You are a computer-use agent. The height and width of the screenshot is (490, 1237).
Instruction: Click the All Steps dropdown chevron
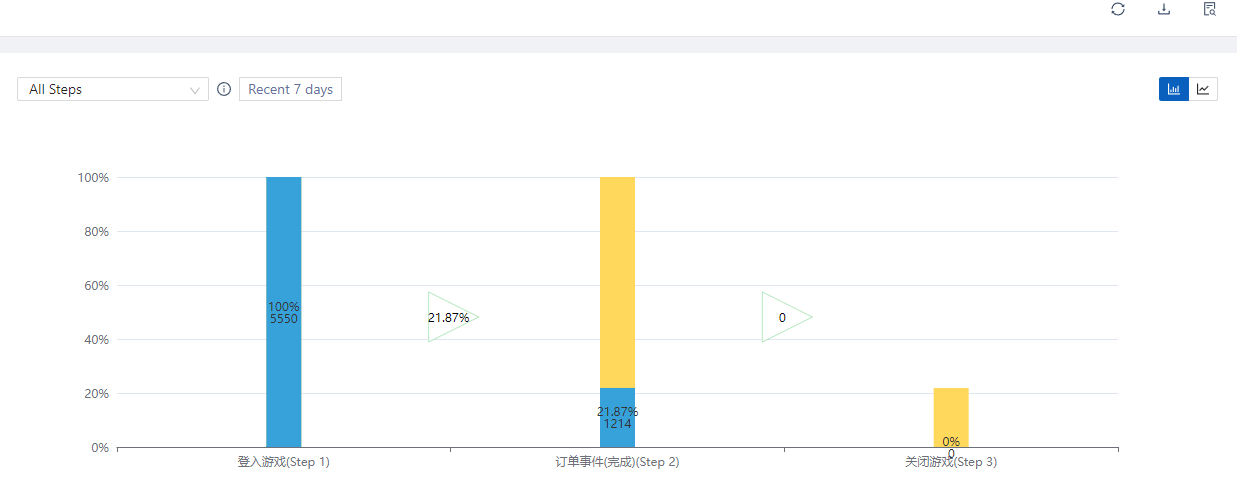tap(195, 90)
